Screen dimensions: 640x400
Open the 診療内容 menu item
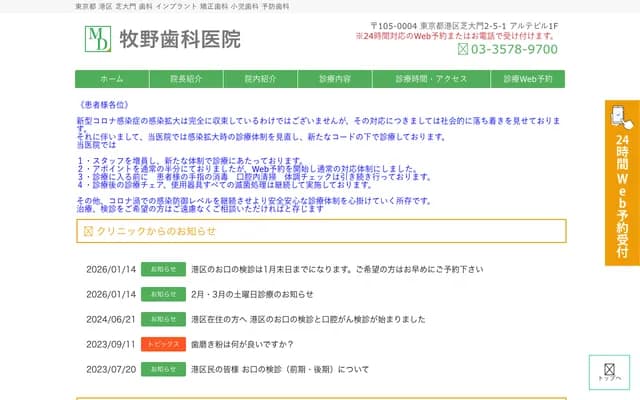334,79
